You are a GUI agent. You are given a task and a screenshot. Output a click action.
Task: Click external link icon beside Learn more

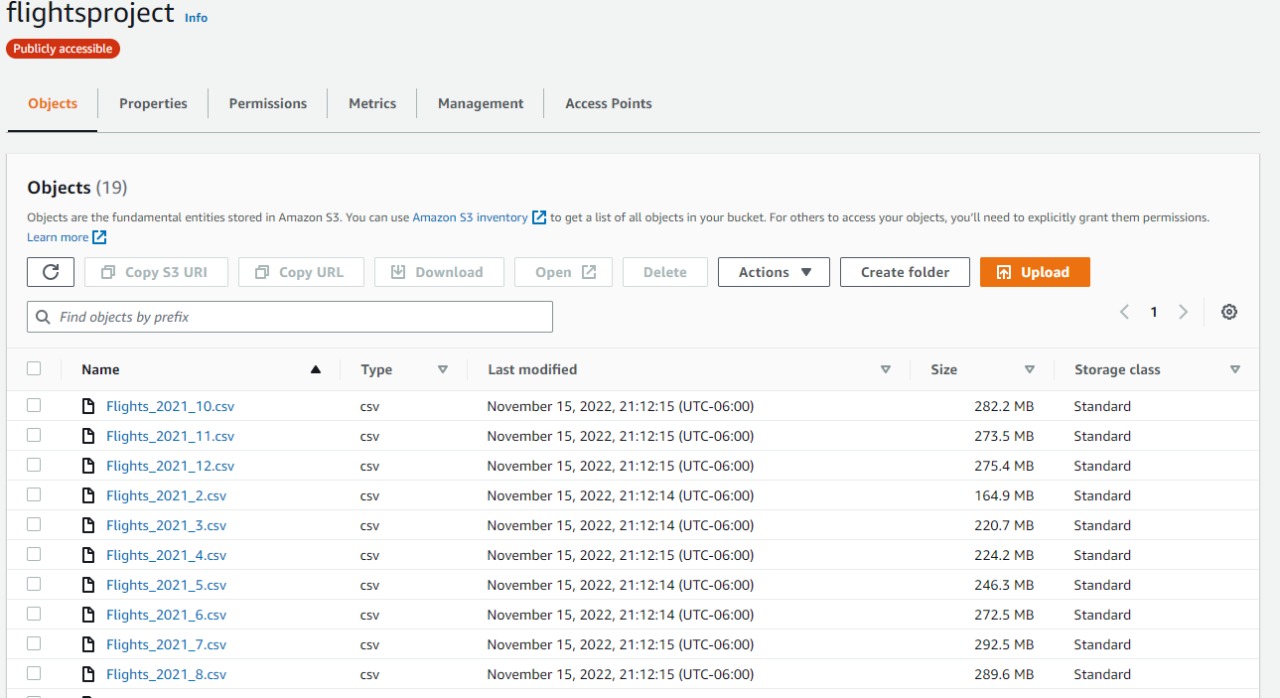click(99, 237)
